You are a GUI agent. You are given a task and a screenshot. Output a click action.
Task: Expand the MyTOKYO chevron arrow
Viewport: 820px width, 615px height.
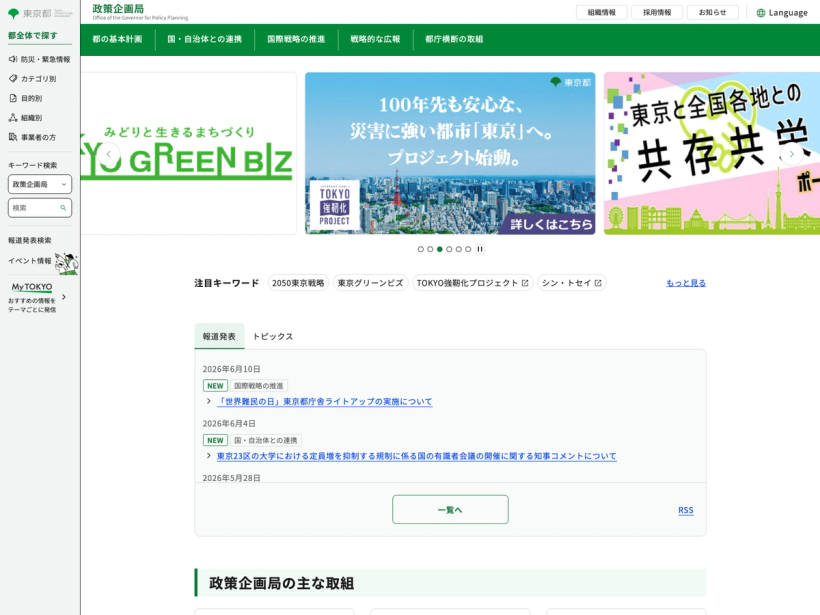(64, 297)
